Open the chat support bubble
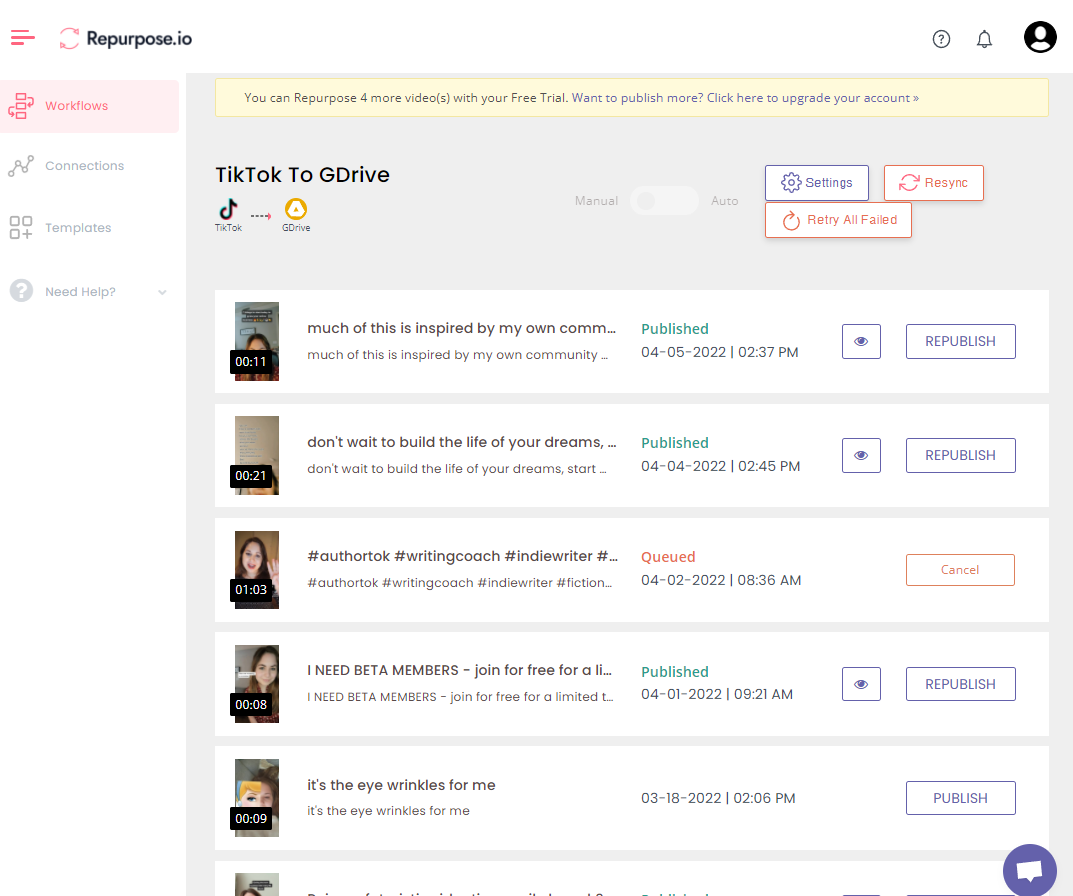This screenshot has height=896, width=1073. tap(1029, 869)
